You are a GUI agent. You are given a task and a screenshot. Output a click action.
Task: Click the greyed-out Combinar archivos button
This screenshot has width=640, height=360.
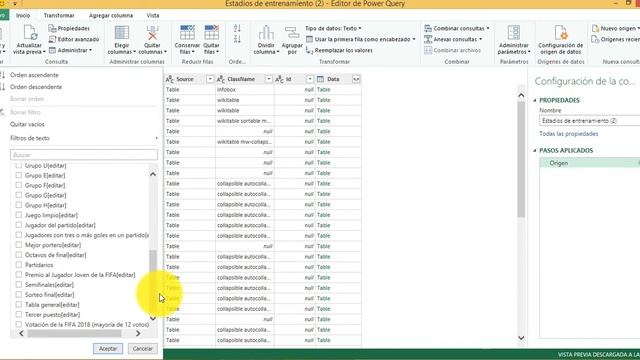click(452, 50)
